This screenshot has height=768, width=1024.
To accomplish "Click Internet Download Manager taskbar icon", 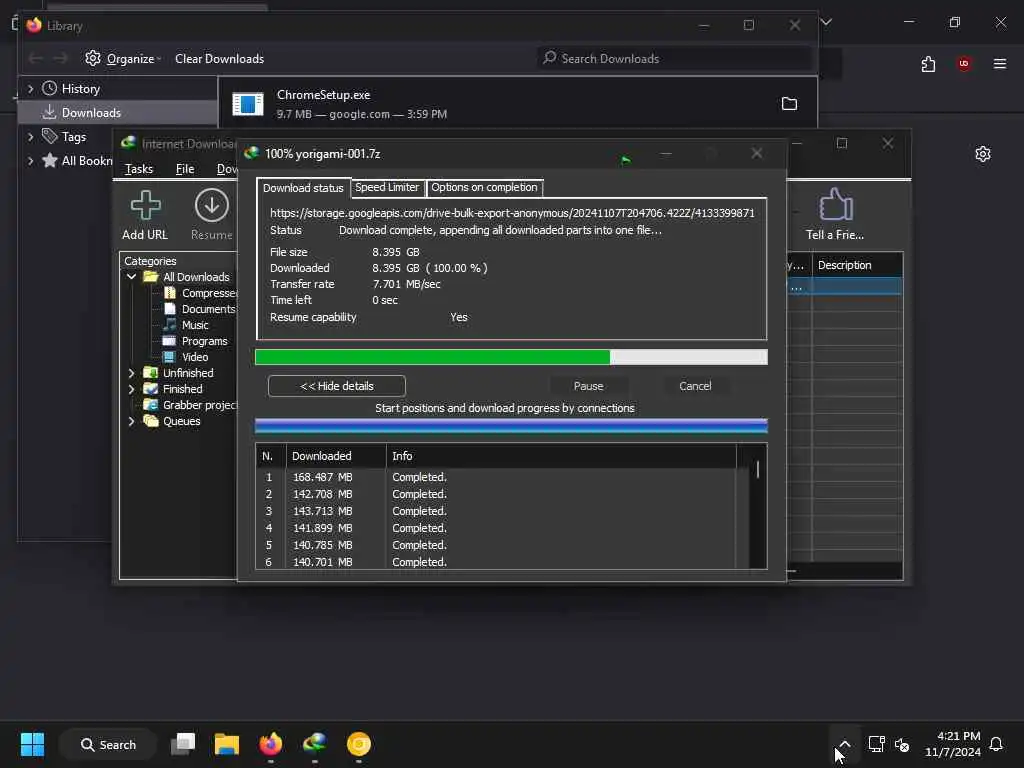I will point(315,744).
